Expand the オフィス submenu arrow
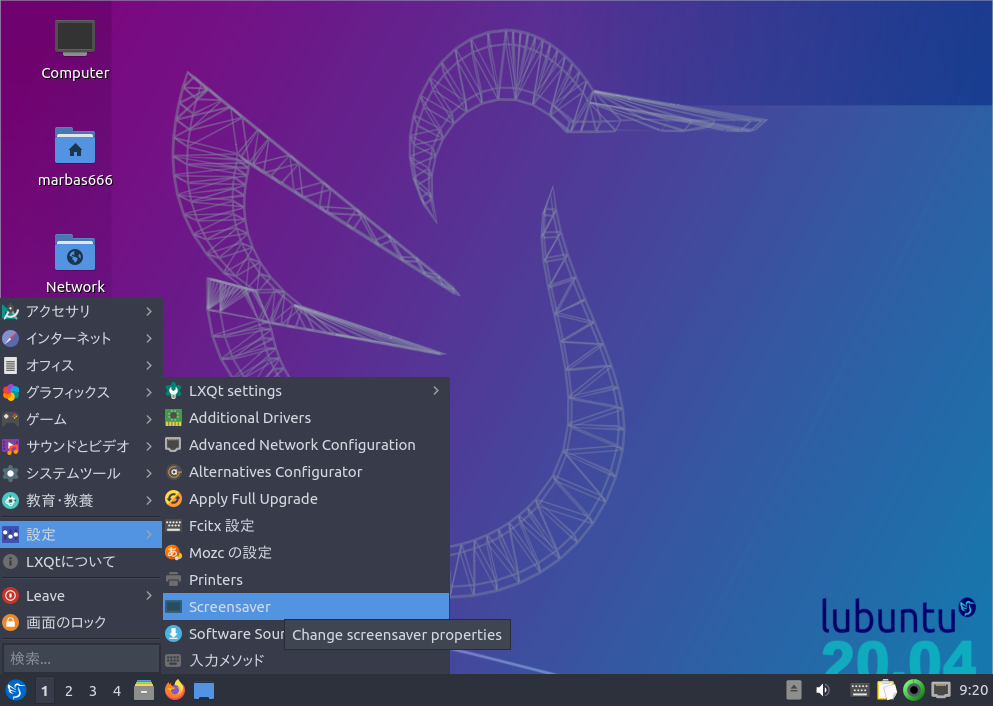Viewport: 993px width, 706px height. coord(149,365)
